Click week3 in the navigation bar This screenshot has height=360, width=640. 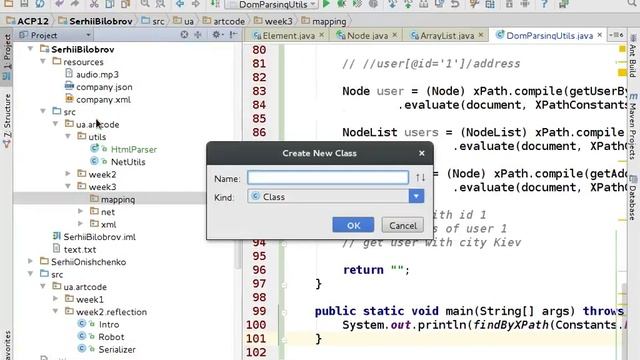tap(273, 21)
